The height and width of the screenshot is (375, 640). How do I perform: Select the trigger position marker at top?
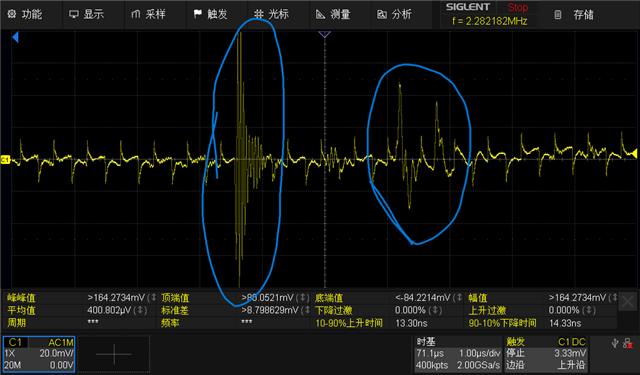click(x=324, y=34)
